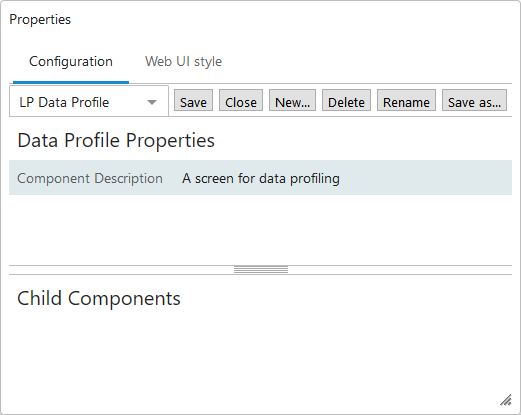Click the Child Components heading

pyautogui.click(x=99, y=298)
